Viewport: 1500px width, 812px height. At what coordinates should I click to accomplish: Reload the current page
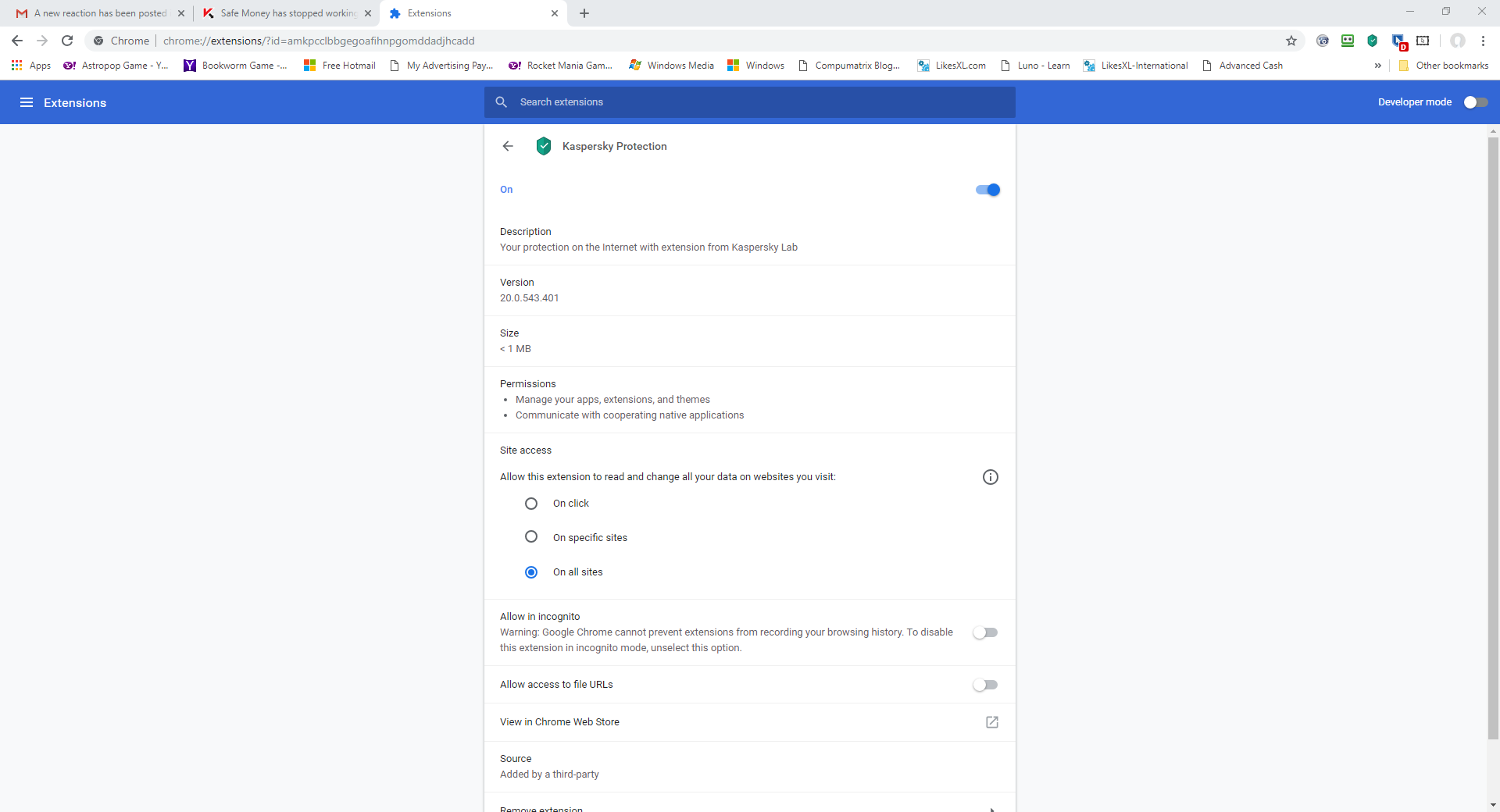click(67, 41)
